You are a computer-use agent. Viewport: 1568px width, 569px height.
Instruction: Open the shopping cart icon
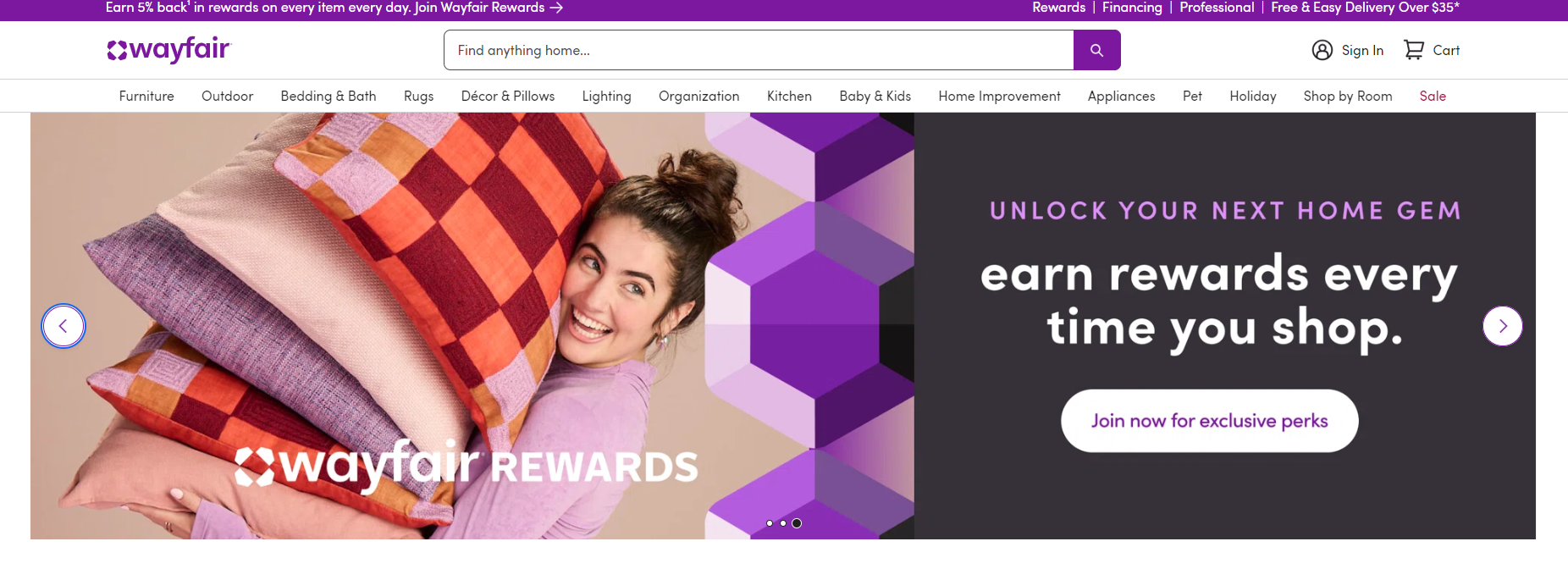(x=1413, y=50)
